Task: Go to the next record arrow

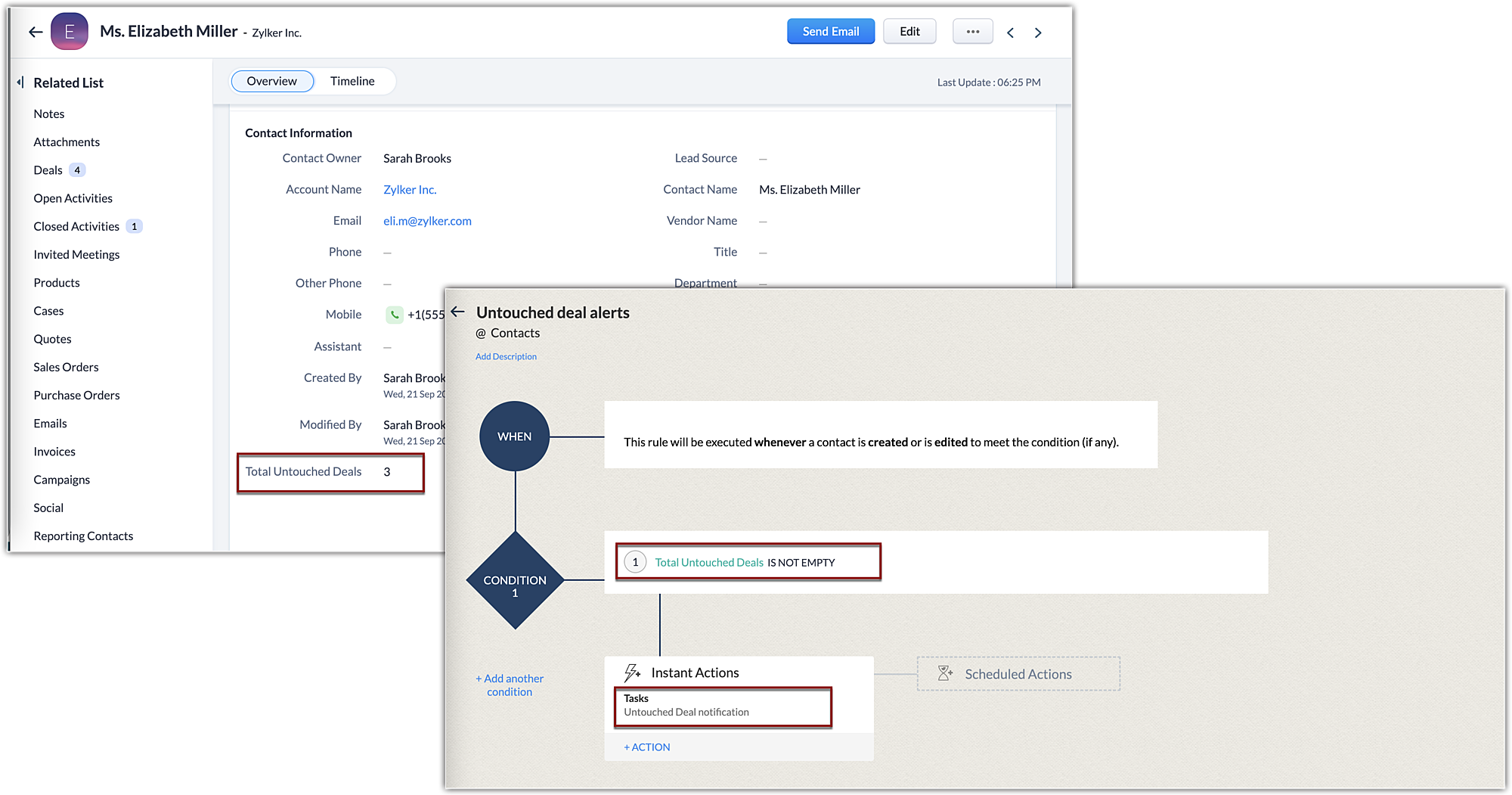Action: [1038, 33]
